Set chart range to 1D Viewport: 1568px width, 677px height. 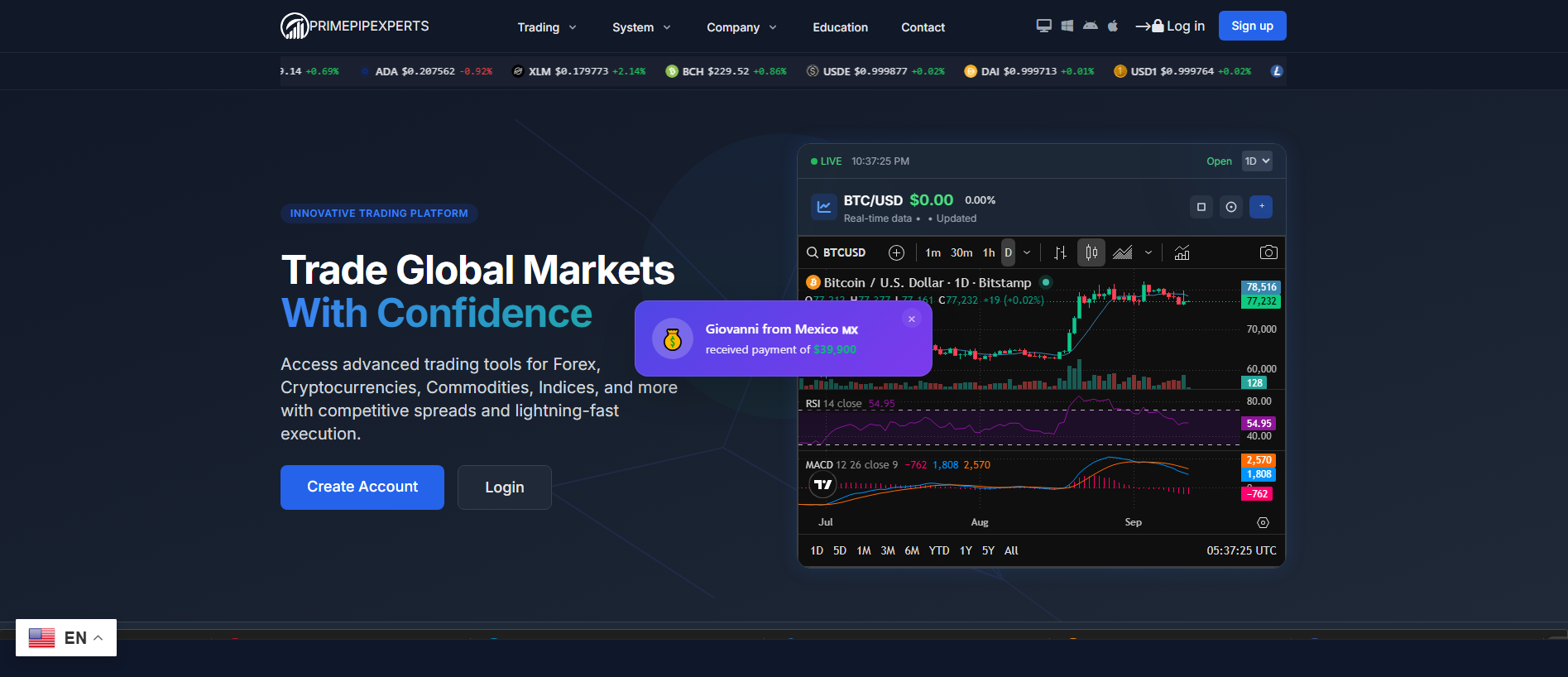(817, 550)
